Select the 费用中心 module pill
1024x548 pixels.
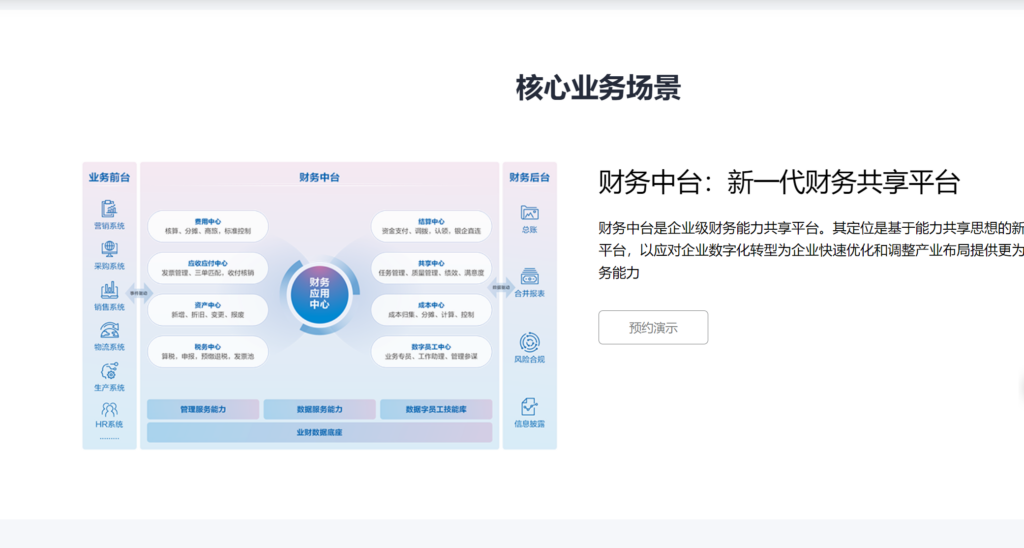(208, 226)
